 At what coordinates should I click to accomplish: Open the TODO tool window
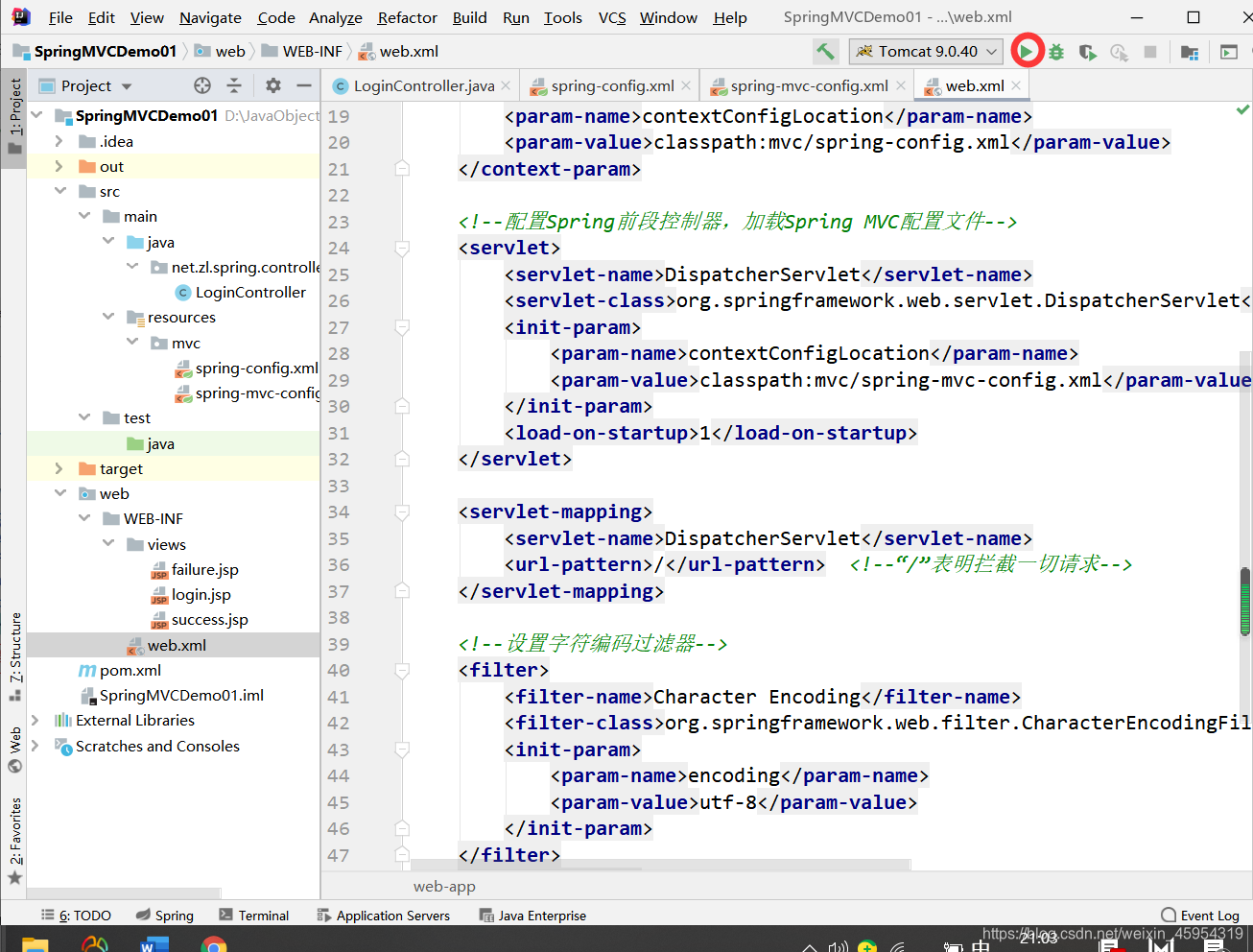point(76,916)
